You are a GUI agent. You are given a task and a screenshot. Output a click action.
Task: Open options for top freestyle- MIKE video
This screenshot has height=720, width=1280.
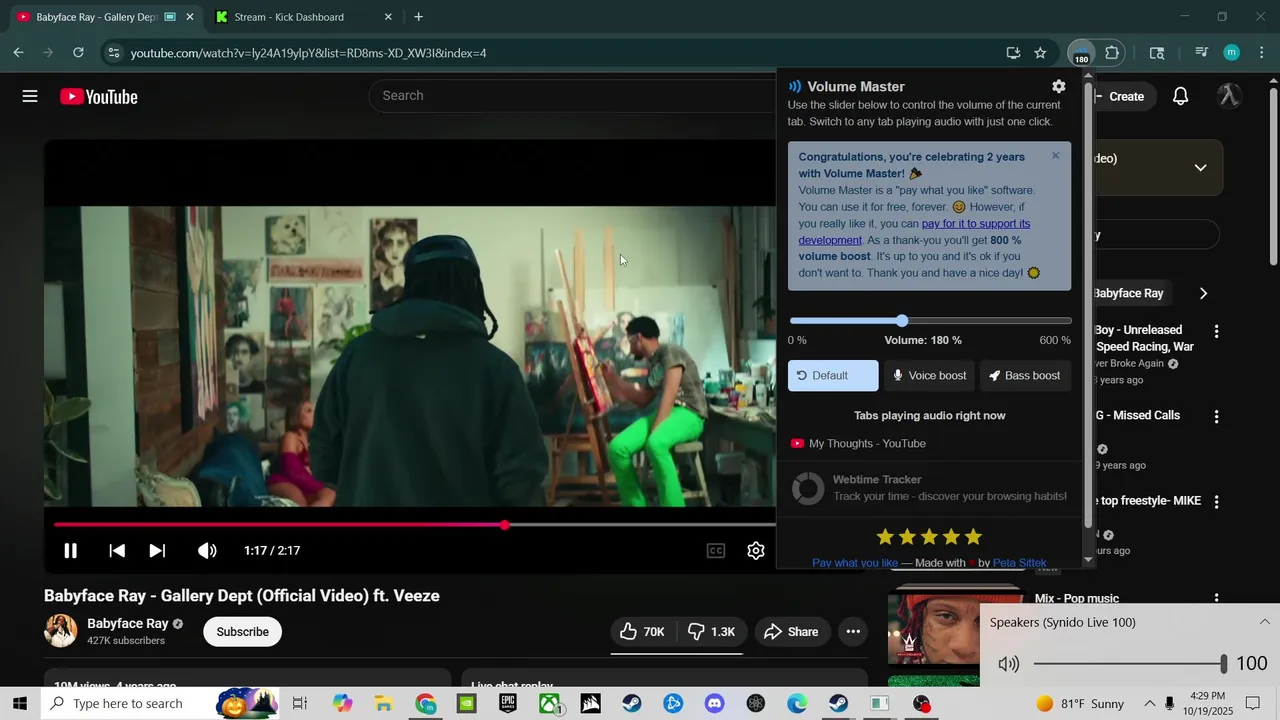1217,501
